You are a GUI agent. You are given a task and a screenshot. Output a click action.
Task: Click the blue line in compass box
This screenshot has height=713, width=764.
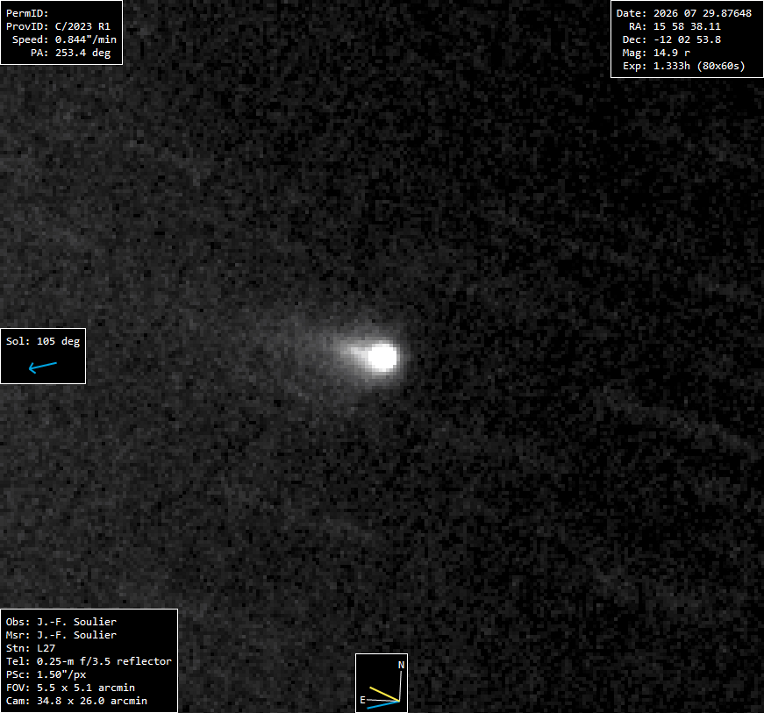tap(383, 704)
